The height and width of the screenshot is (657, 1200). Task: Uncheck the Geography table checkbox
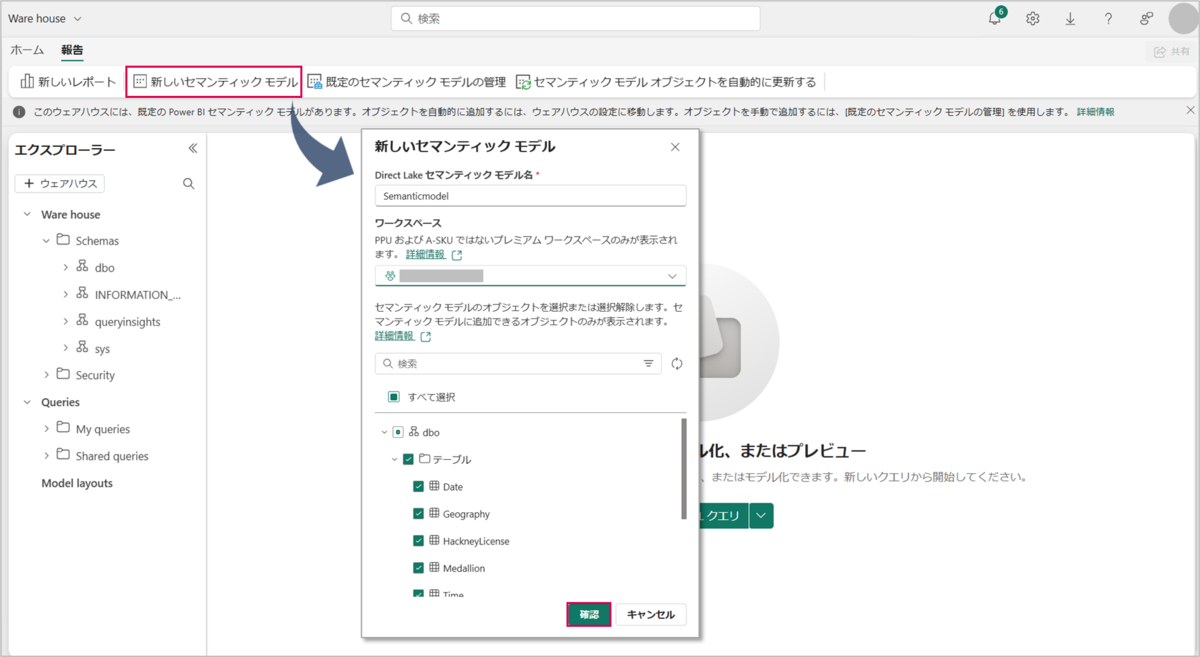point(418,513)
